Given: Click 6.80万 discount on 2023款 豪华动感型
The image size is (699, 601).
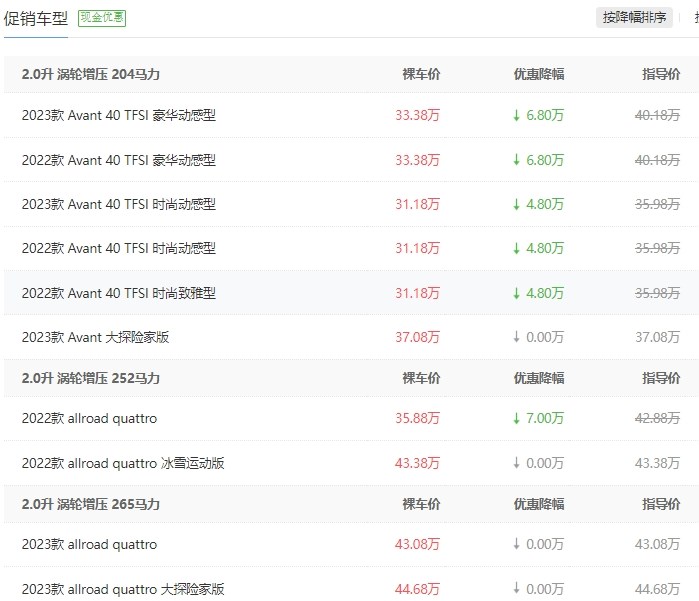Looking at the screenshot, I should (x=539, y=115).
